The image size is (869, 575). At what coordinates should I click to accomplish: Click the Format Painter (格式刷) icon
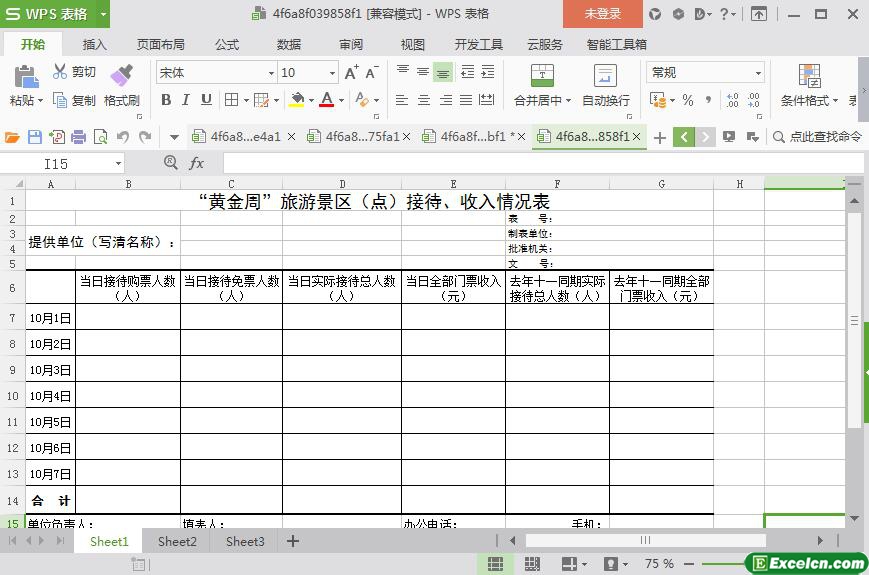[121, 76]
